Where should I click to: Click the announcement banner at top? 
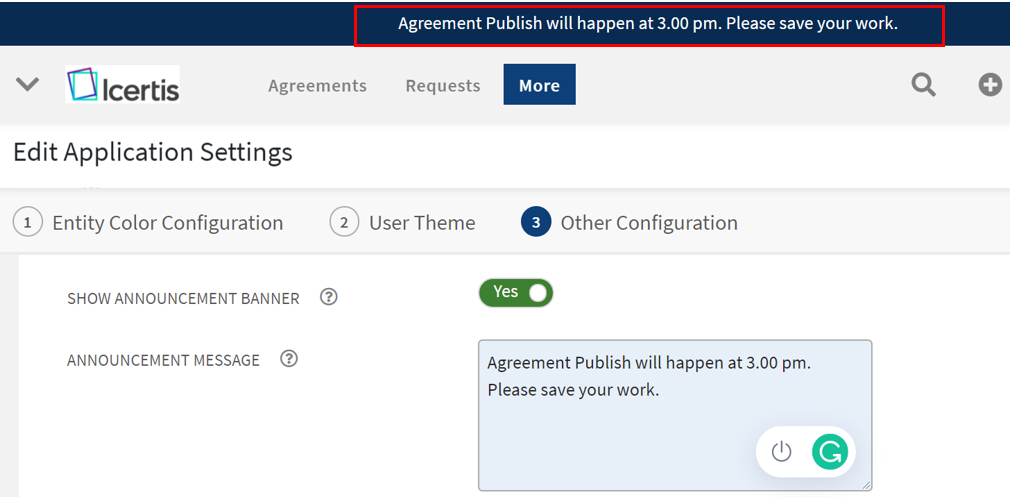pyautogui.click(x=648, y=25)
